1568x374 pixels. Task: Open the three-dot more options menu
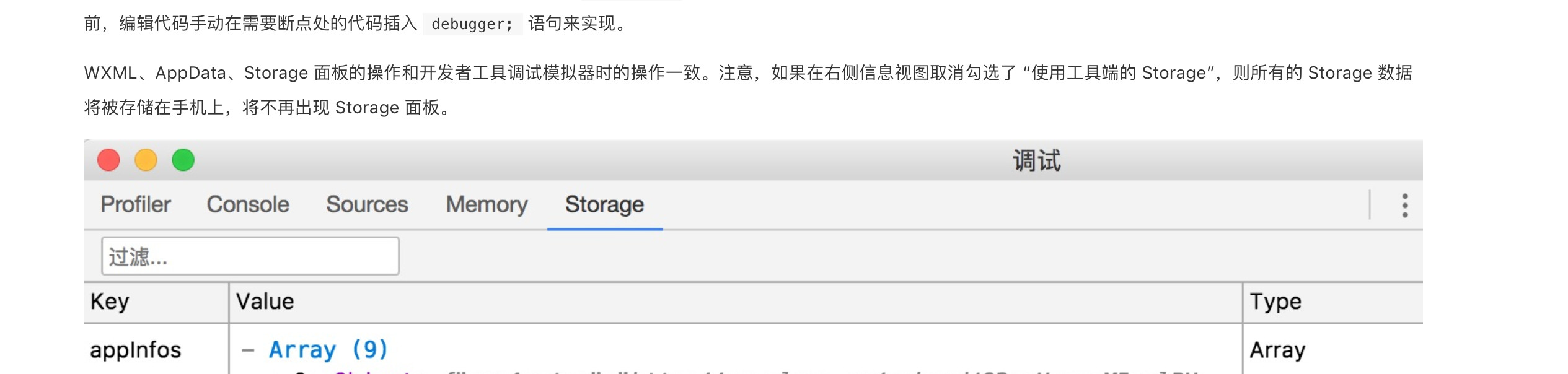(1404, 206)
